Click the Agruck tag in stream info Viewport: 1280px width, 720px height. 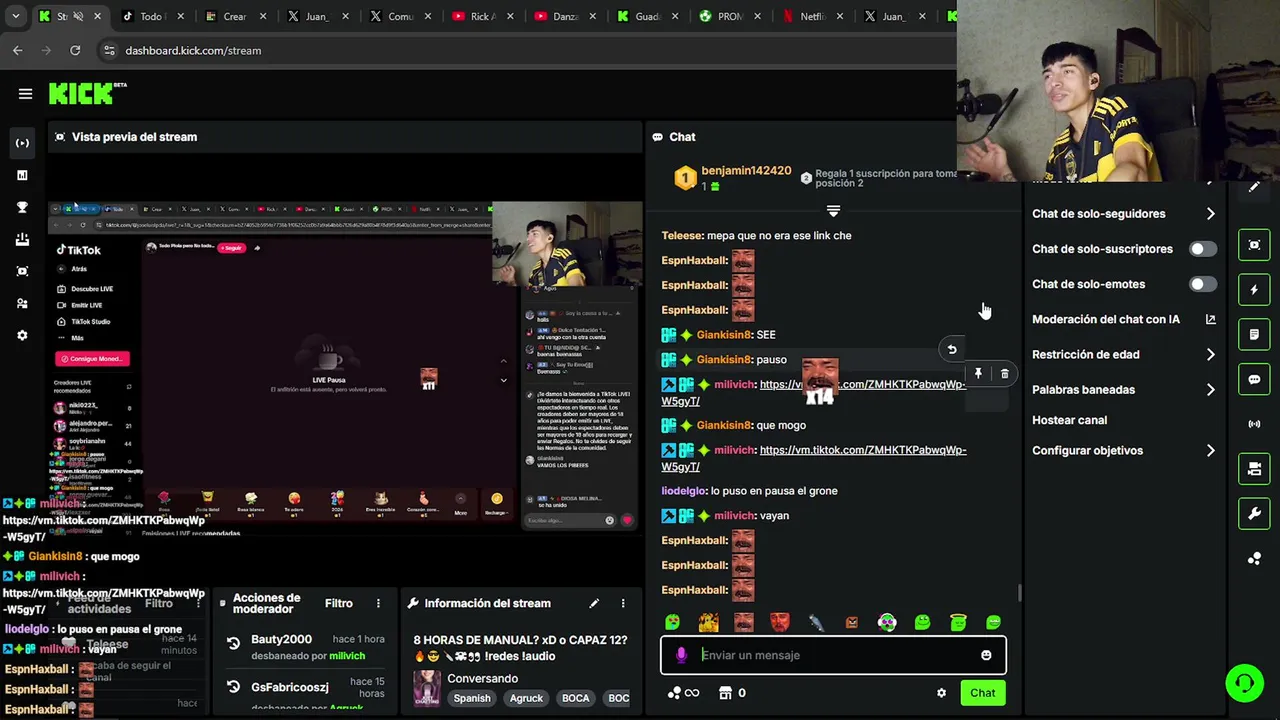527,698
